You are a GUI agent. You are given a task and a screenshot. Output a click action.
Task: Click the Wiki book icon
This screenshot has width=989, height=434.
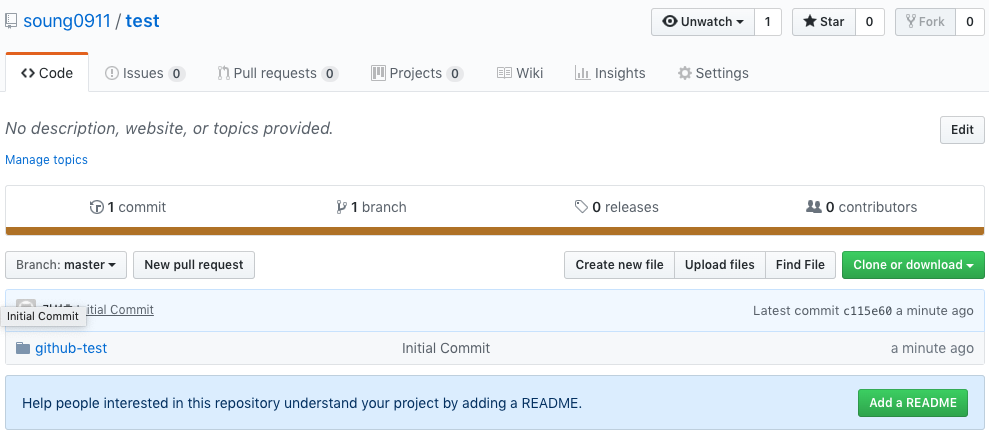pos(504,73)
